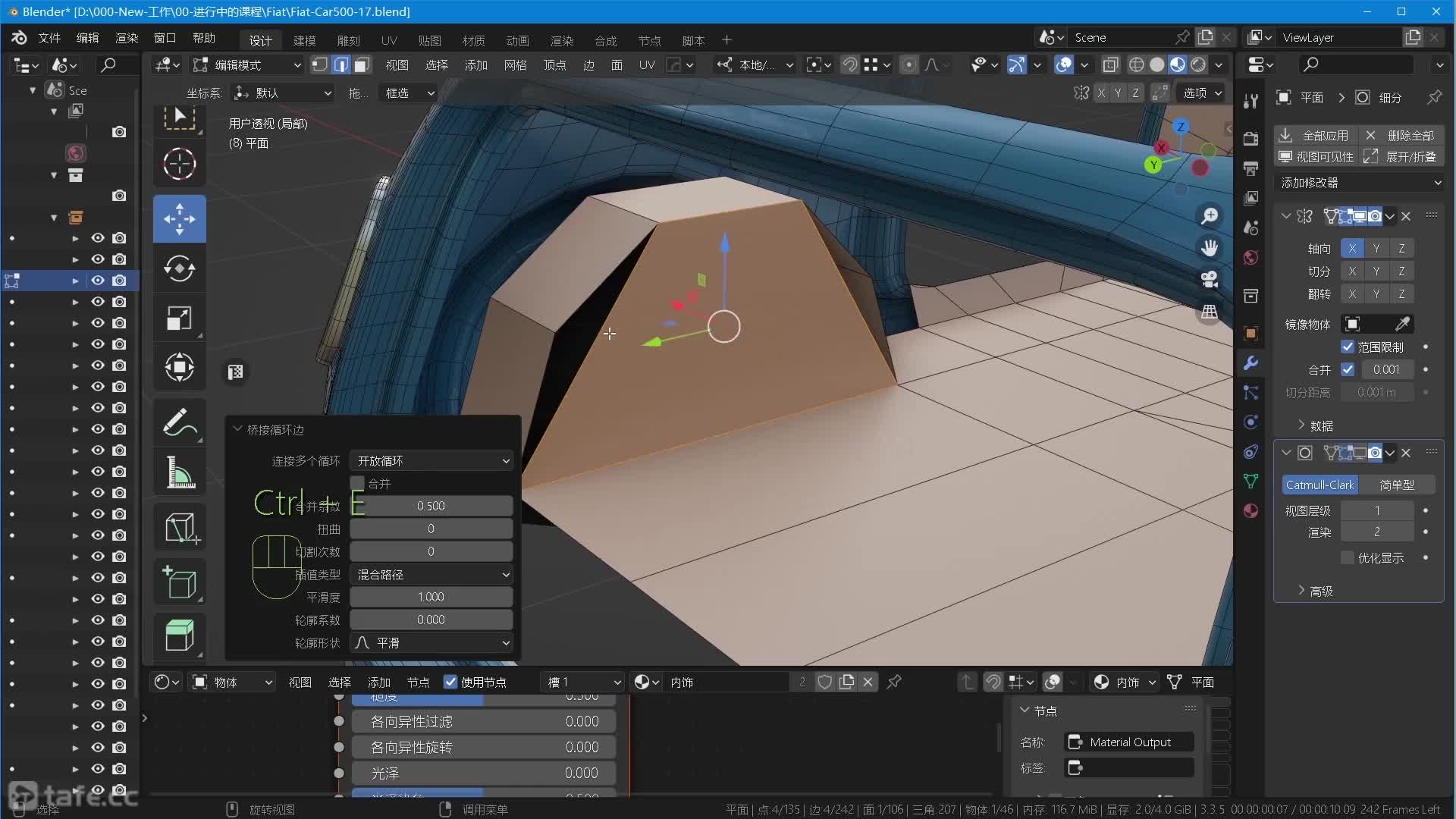This screenshot has width=1456, height=819.
Task: Open the Modifier properties wrench tab
Action: pos(1250,362)
